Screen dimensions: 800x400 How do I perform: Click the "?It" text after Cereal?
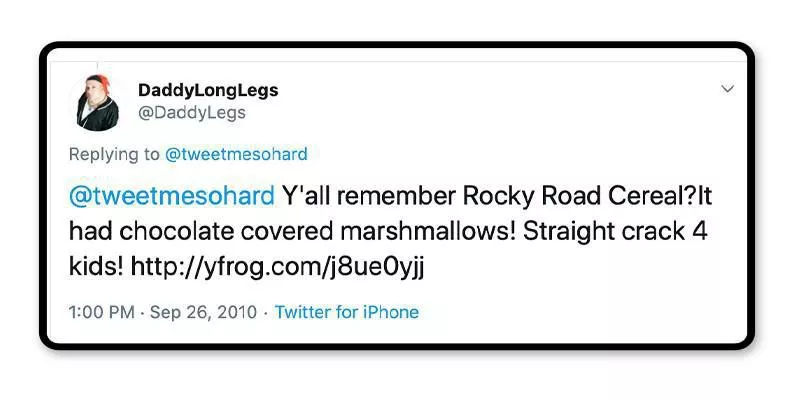pos(698,194)
